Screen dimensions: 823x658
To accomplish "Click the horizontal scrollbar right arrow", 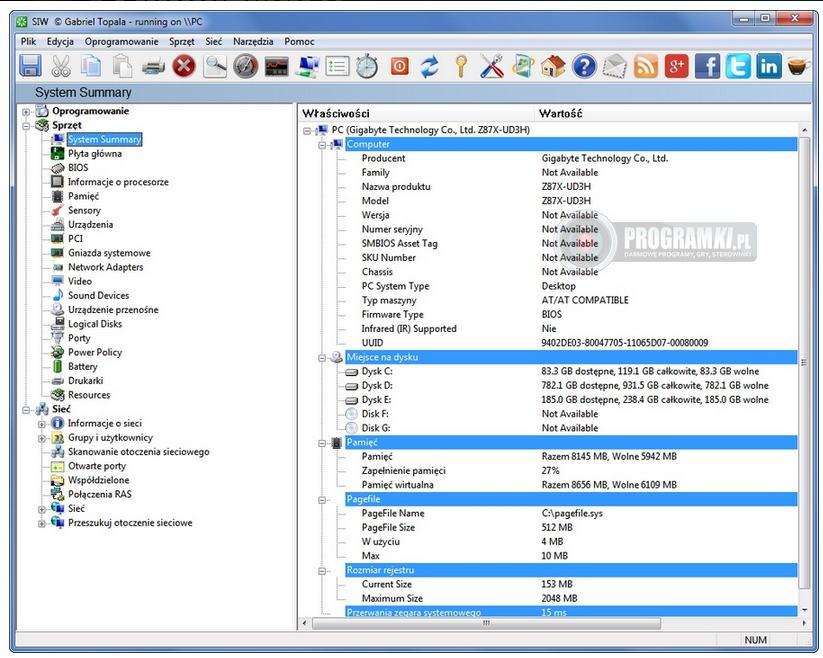I will [804, 623].
